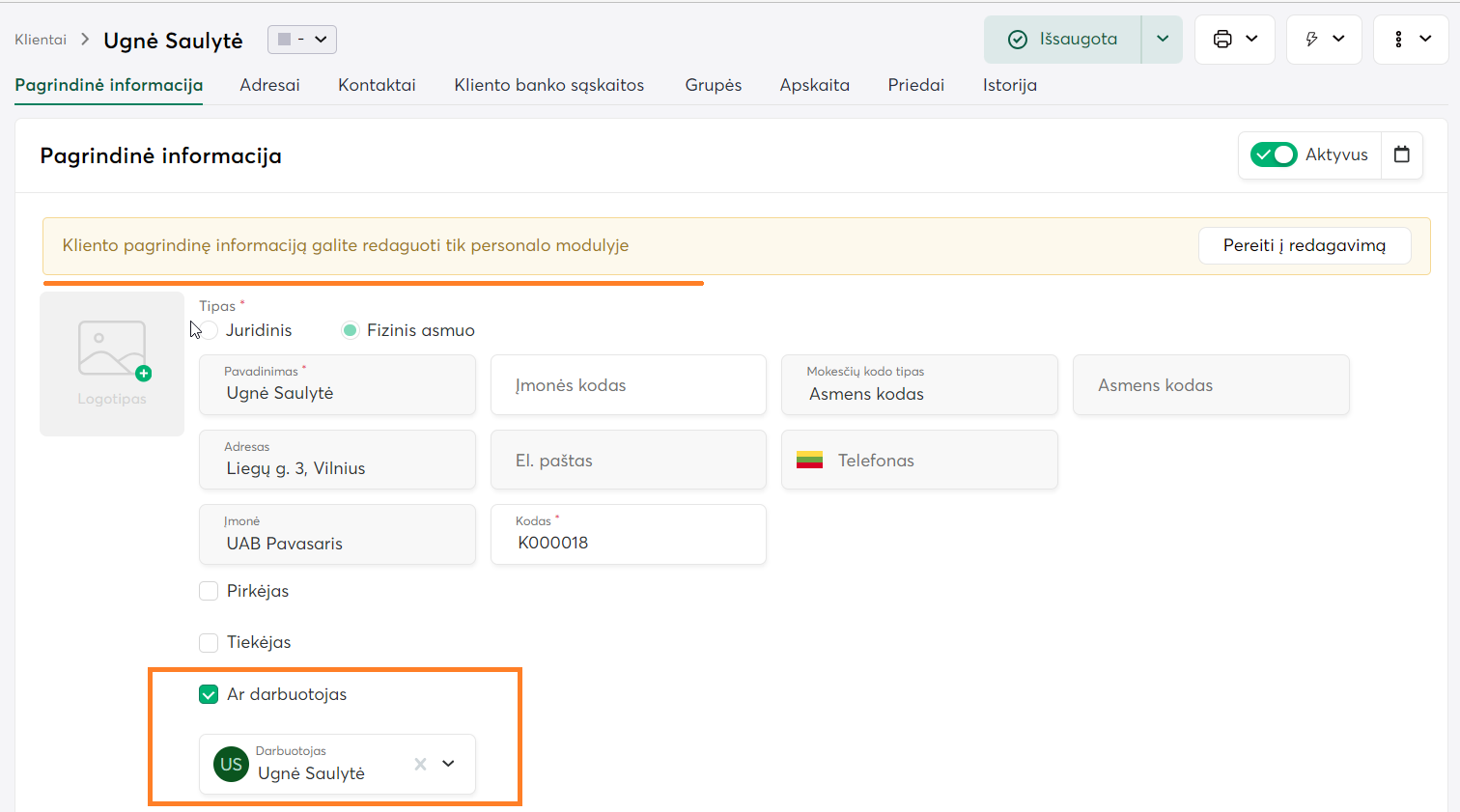Open the three-dot more options menu
The width and height of the screenshot is (1460, 812).
coord(1411,40)
